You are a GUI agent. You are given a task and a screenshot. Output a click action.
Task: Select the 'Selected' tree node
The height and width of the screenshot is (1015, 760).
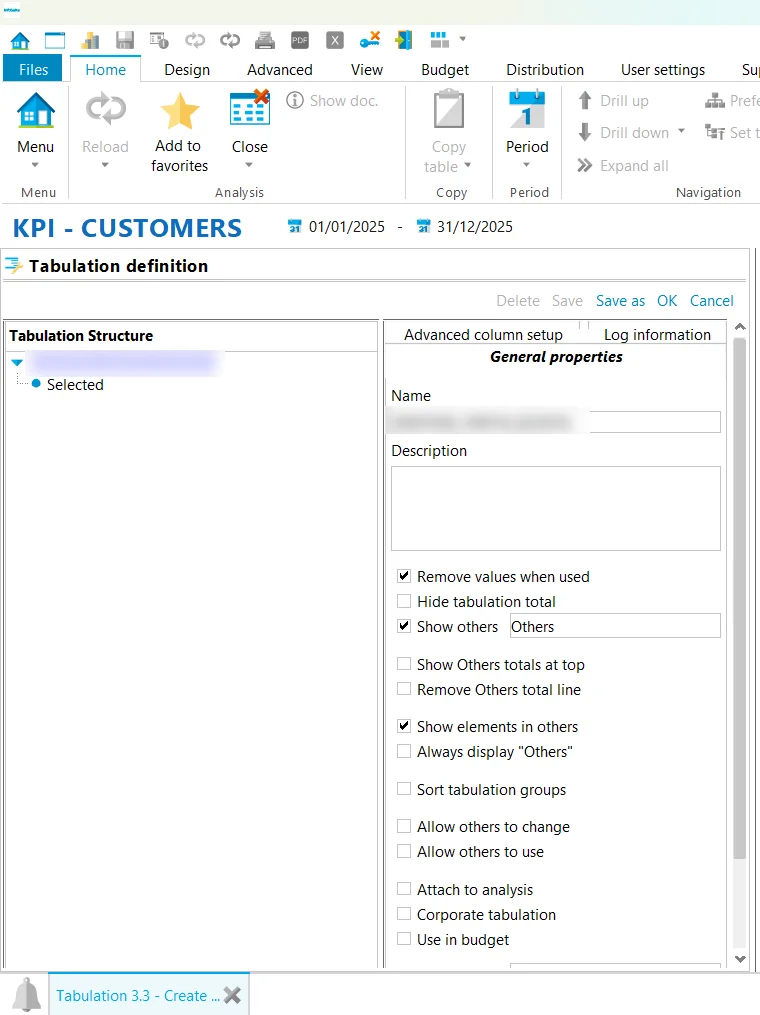(x=74, y=385)
